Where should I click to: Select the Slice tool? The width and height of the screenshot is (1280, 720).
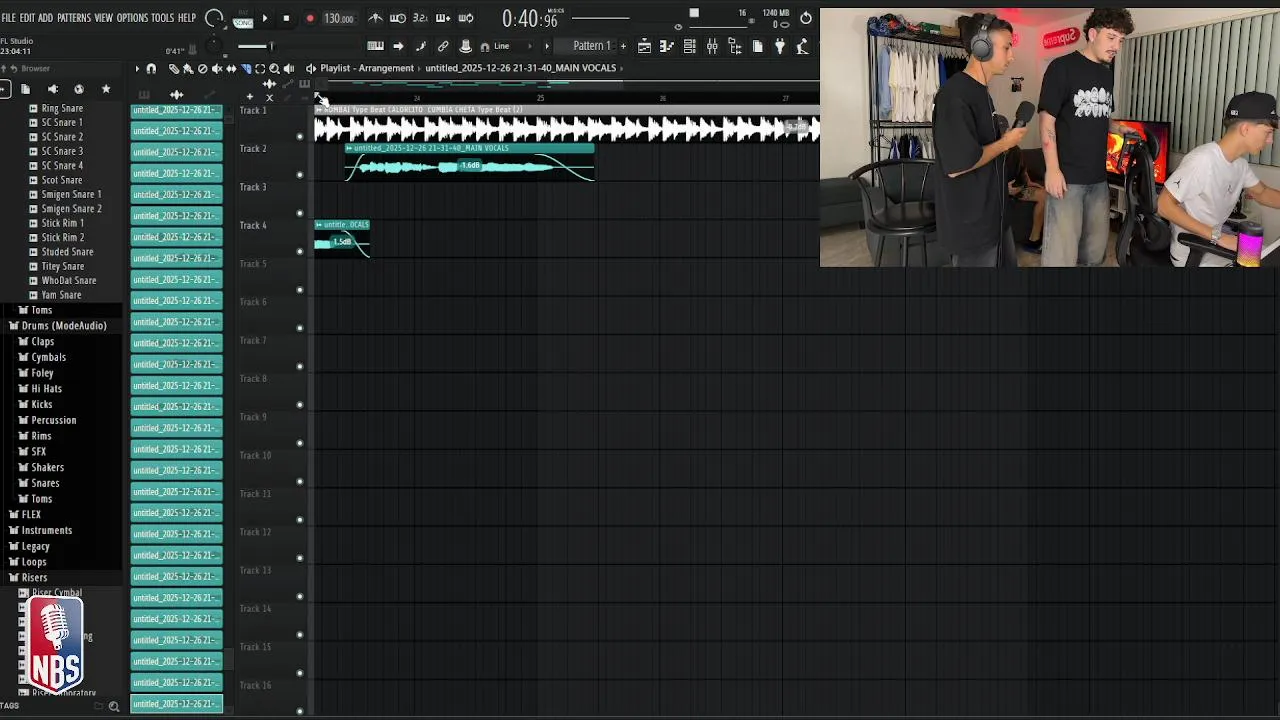click(245, 68)
